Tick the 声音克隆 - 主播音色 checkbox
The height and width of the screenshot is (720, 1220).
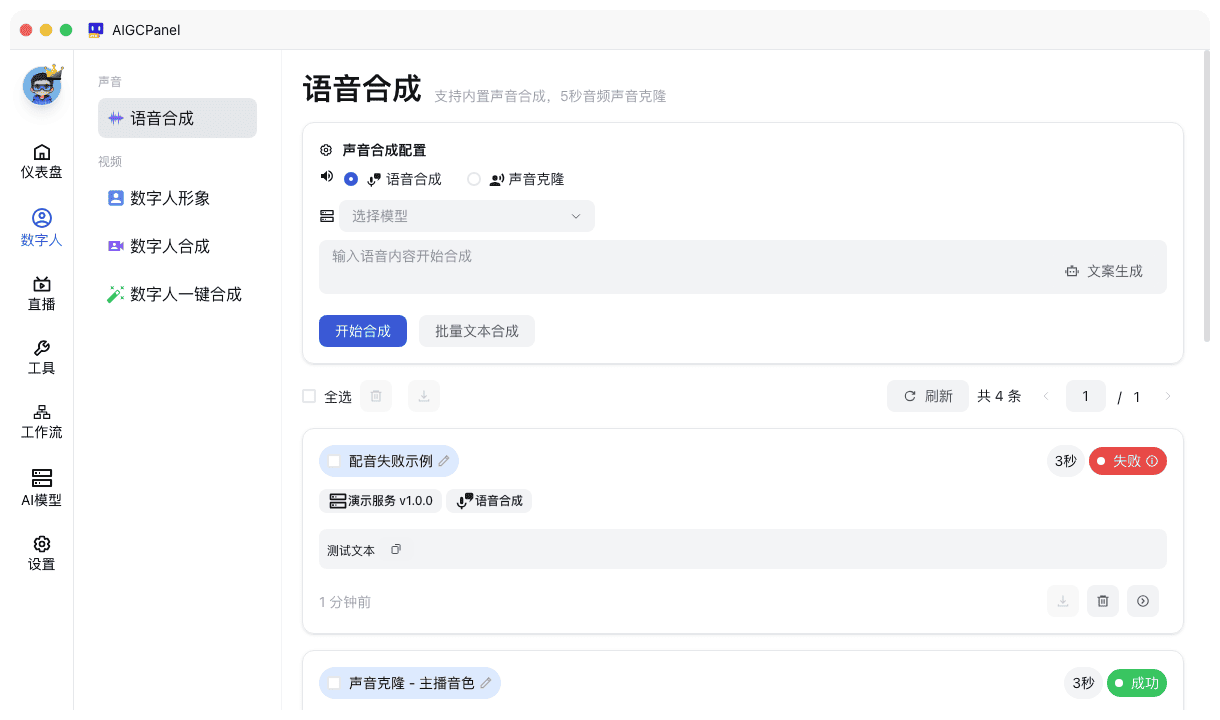coord(334,683)
